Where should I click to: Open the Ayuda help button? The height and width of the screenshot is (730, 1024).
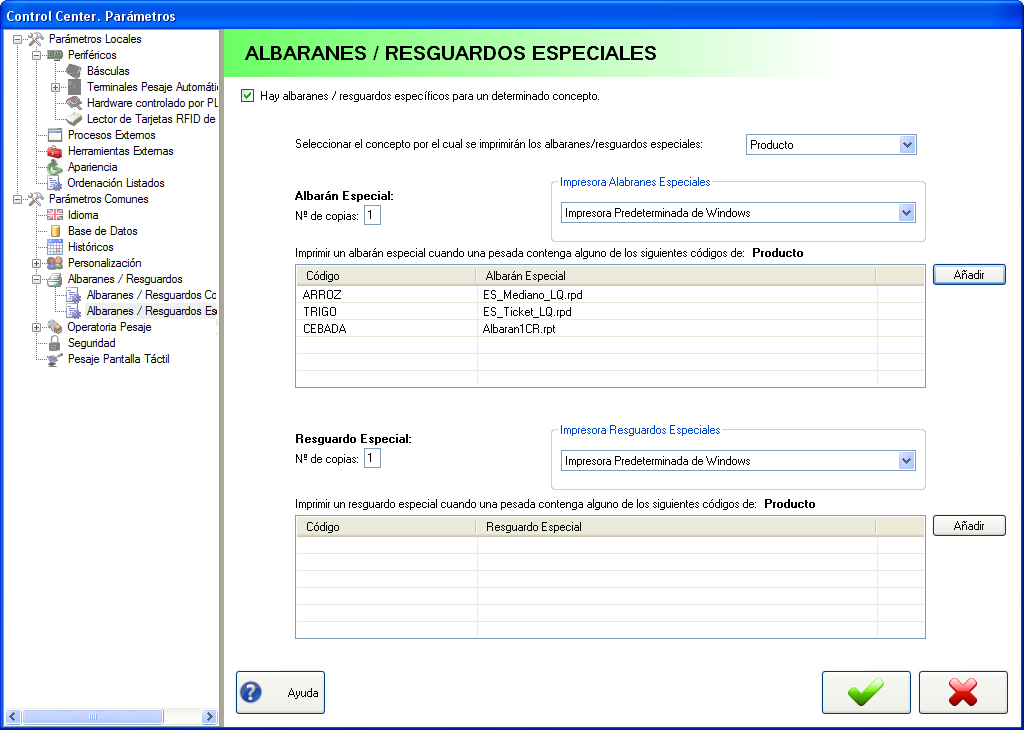[x=280, y=692]
